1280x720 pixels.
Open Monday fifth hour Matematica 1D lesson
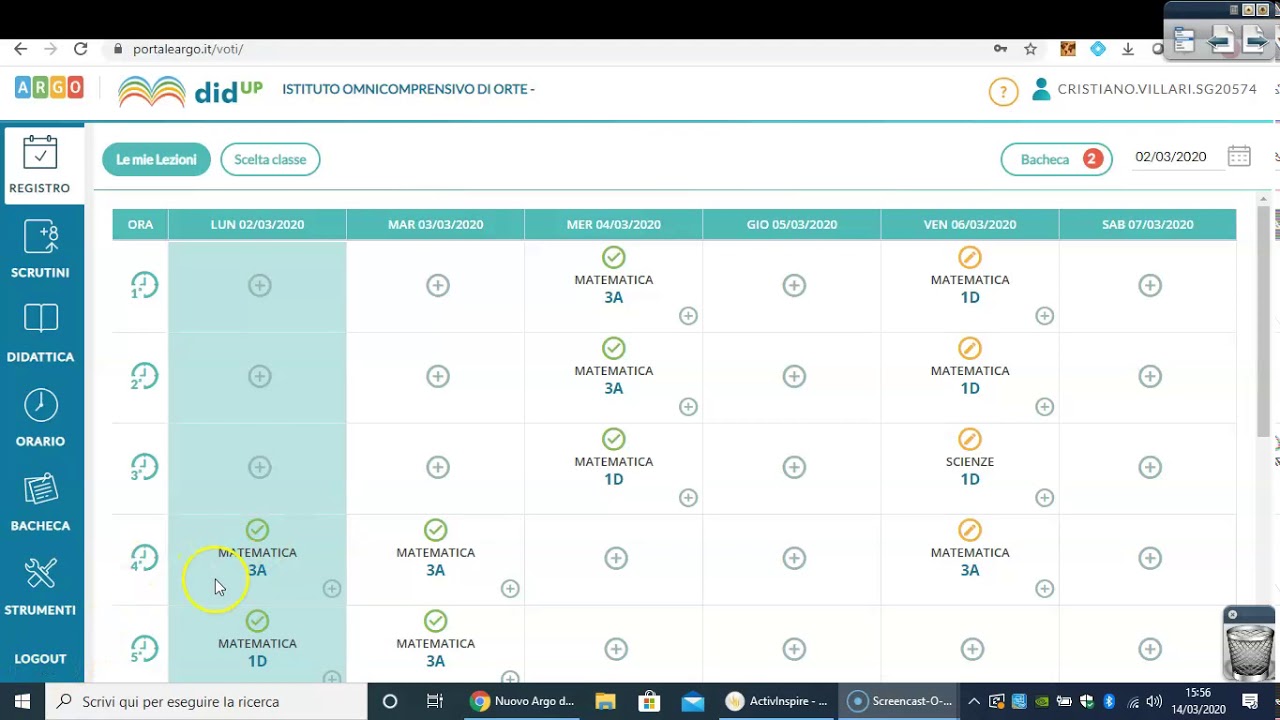click(257, 641)
